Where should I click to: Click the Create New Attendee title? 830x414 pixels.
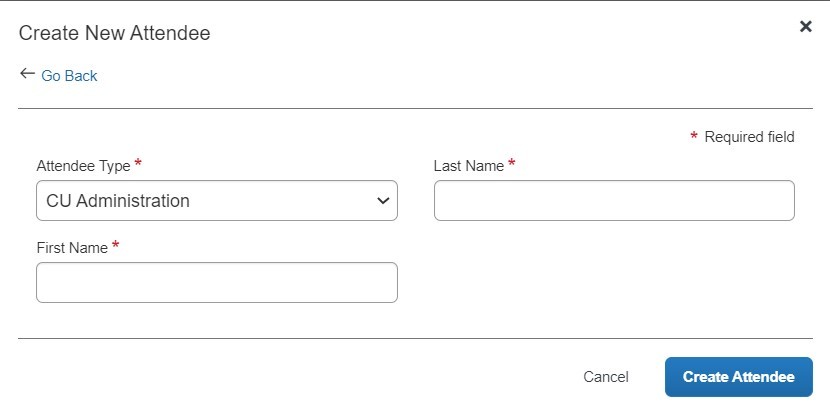pos(114,33)
